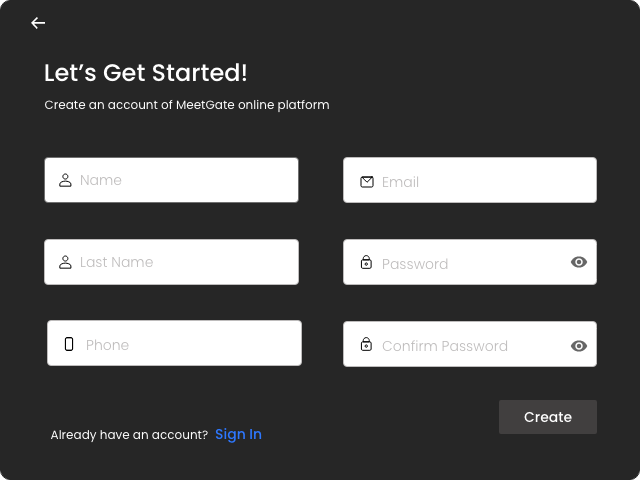Show the Password field's characters with the eye icon

(579, 262)
